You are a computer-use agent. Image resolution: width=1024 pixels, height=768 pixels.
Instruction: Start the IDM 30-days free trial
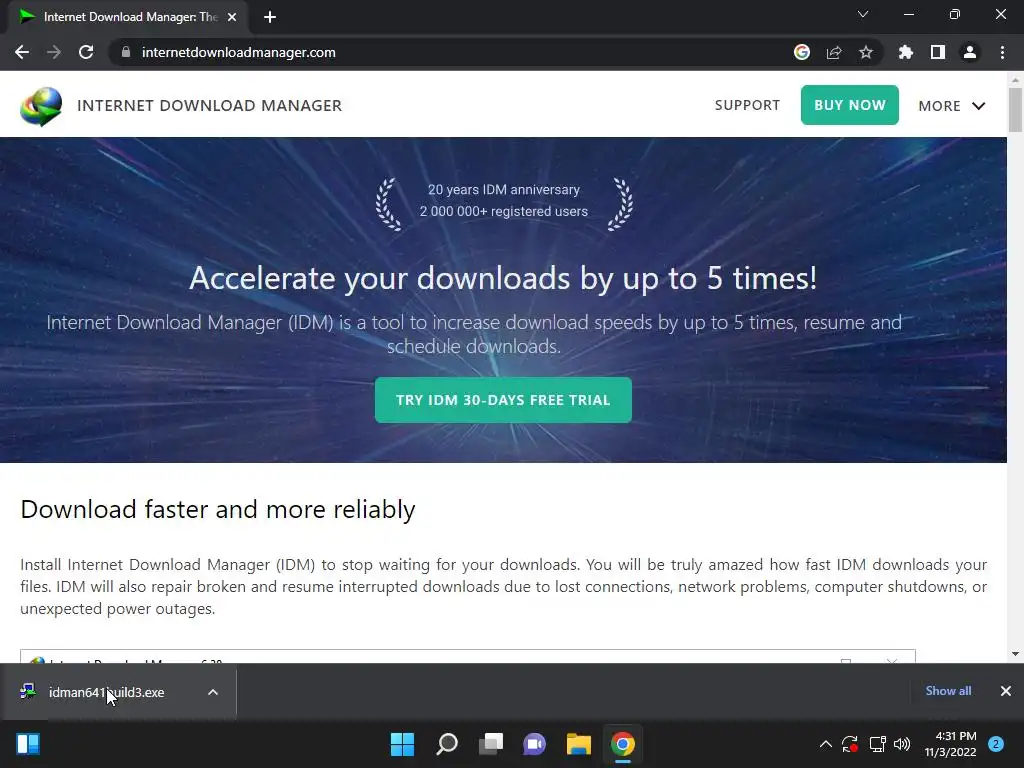click(503, 400)
